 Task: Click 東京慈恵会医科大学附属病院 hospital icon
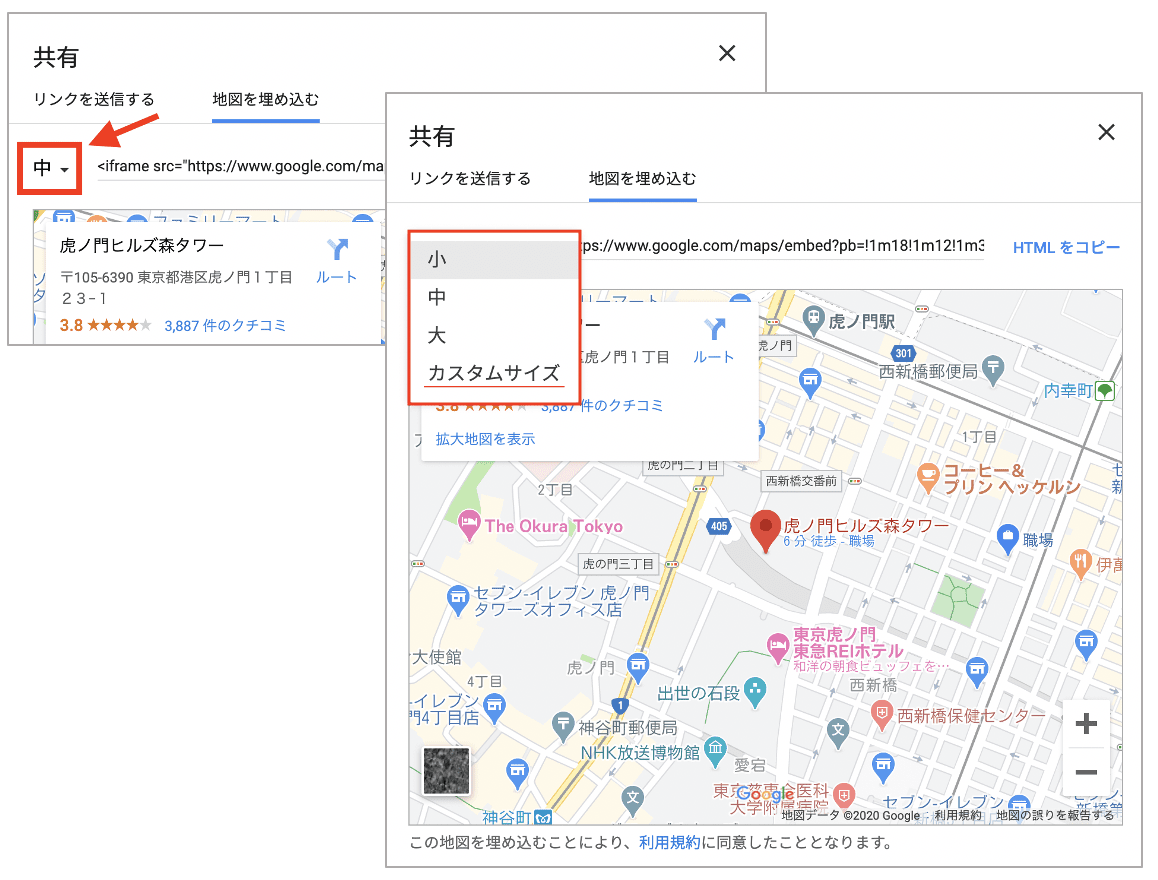(844, 796)
